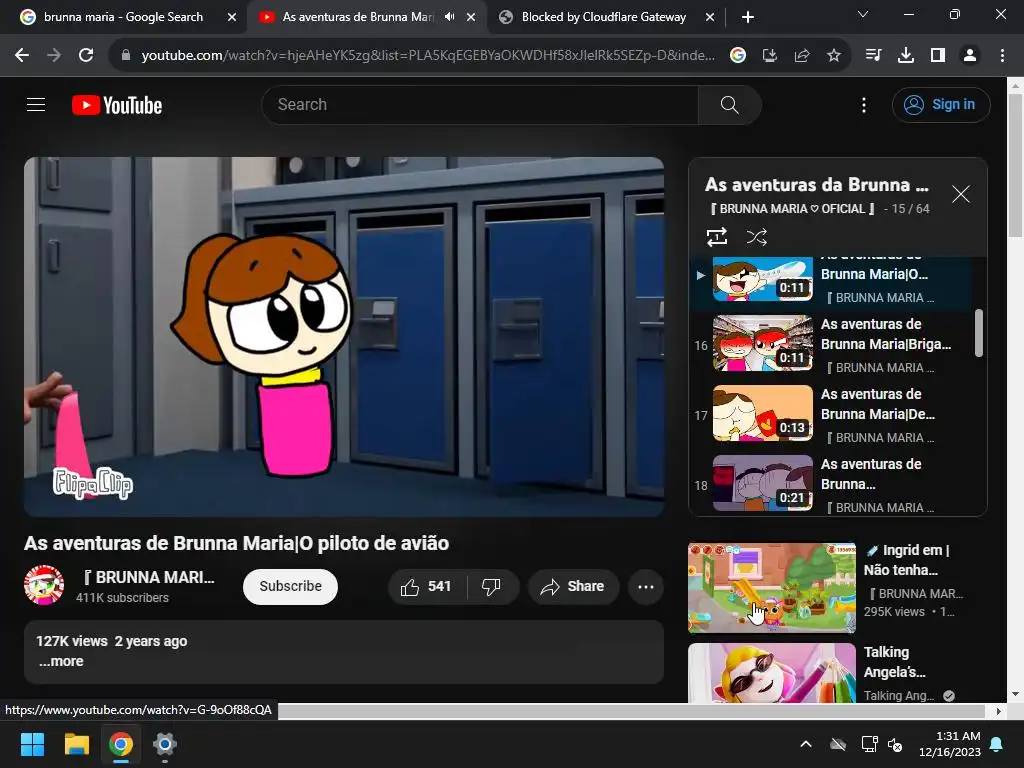
Task: Focus the YouTube Search field
Action: pos(481,104)
